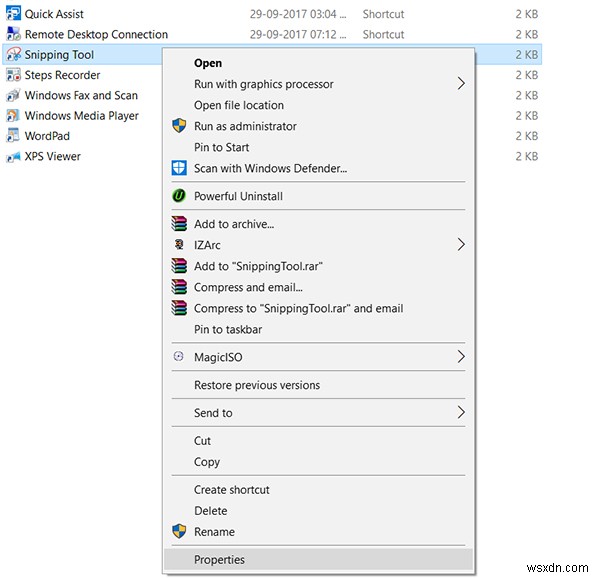Choose Create shortcut

318,490
